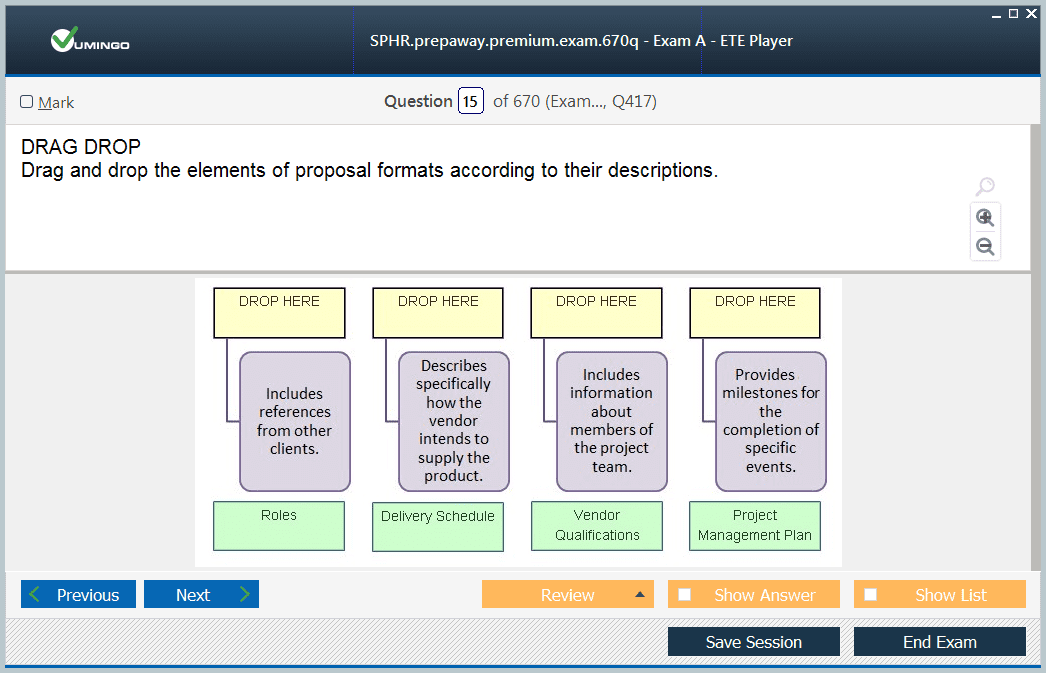Click the Review button

coord(567,595)
